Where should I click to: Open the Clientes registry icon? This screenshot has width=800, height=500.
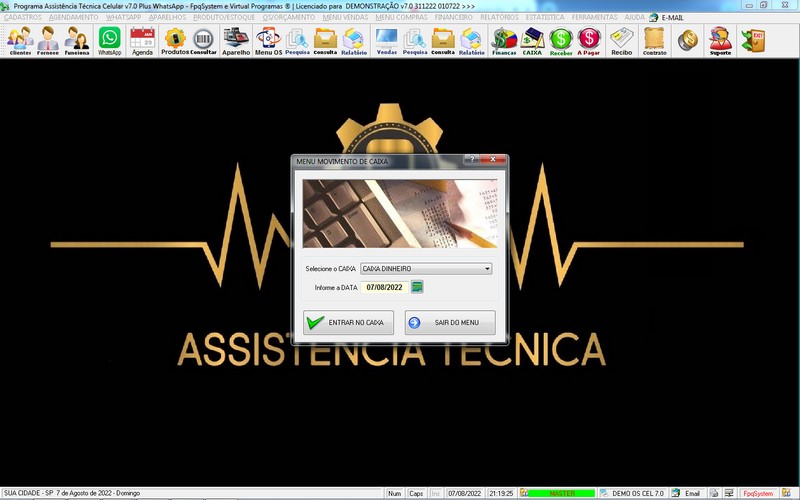tap(20, 41)
